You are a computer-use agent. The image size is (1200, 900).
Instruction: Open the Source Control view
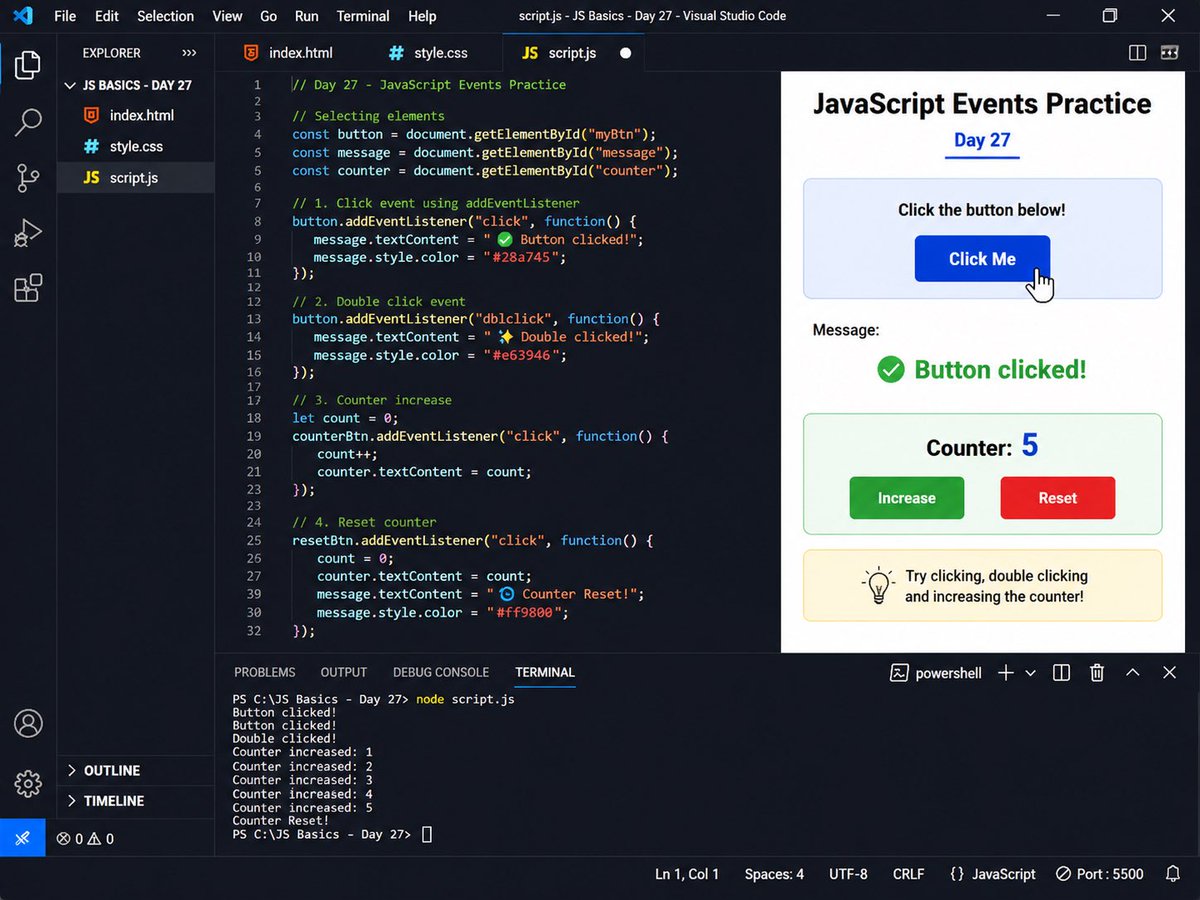tap(28, 179)
